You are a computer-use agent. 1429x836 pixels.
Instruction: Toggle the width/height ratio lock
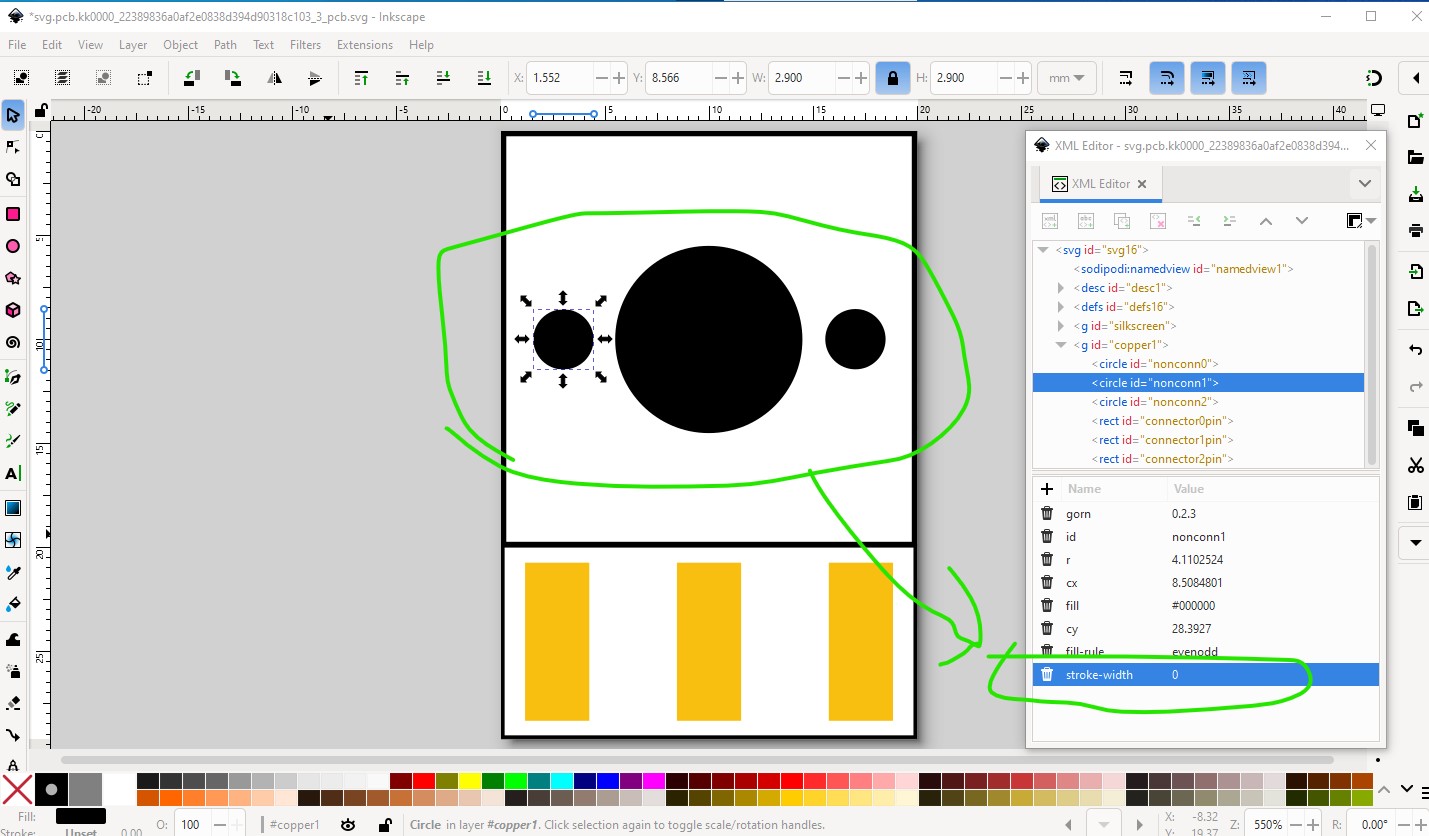[892, 78]
